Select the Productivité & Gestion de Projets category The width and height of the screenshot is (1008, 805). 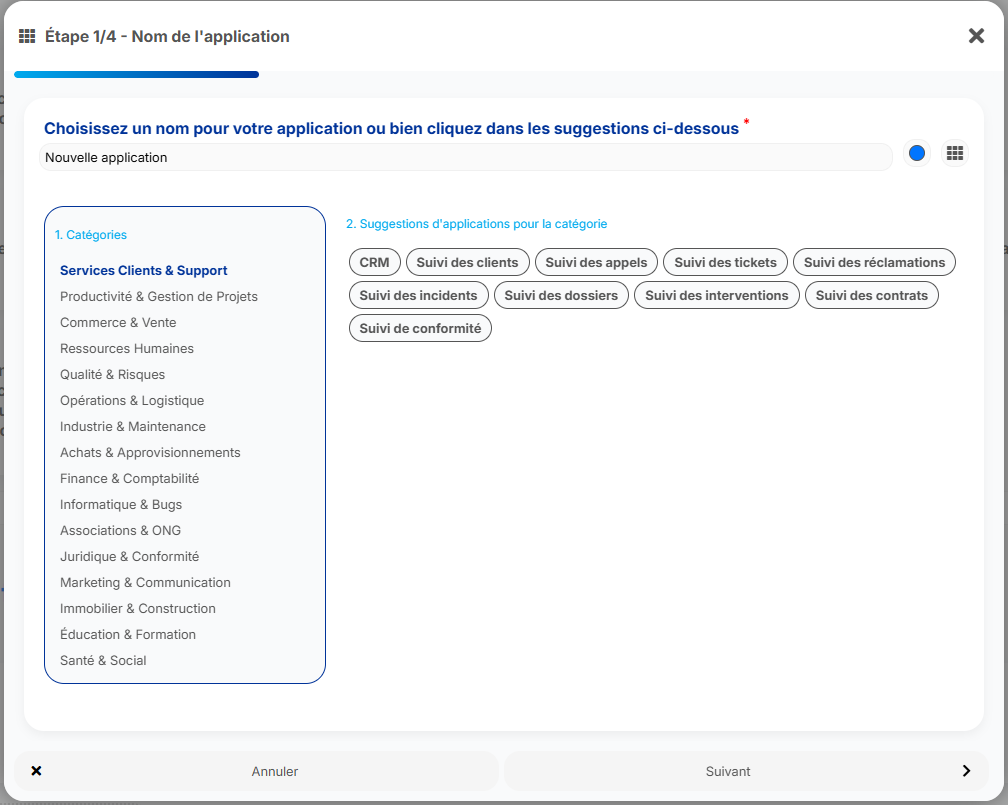click(159, 296)
